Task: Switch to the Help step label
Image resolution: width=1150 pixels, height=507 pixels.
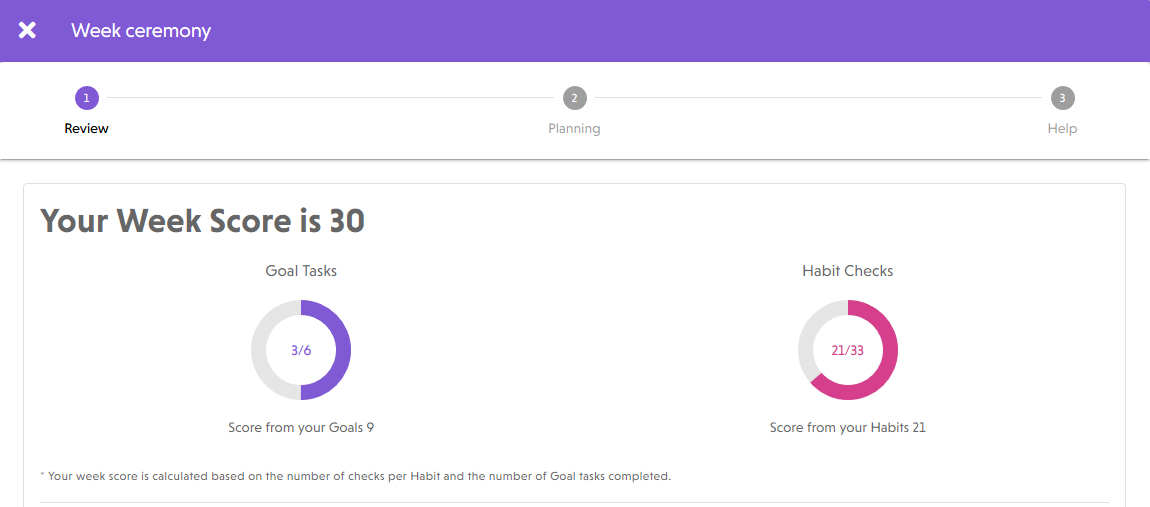Action: click(x=1062, y=128)
